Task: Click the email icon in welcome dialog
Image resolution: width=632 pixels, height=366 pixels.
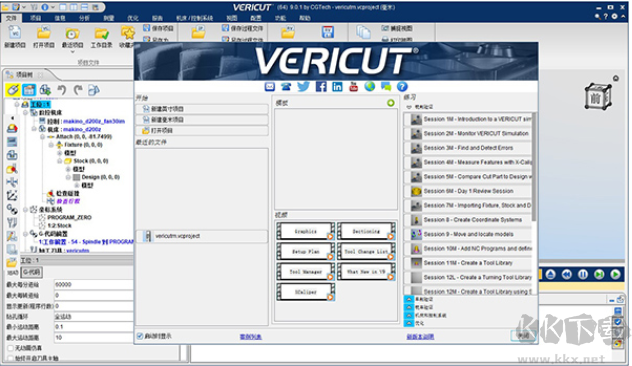Action: pyautogui.click(x=270, y=86)
